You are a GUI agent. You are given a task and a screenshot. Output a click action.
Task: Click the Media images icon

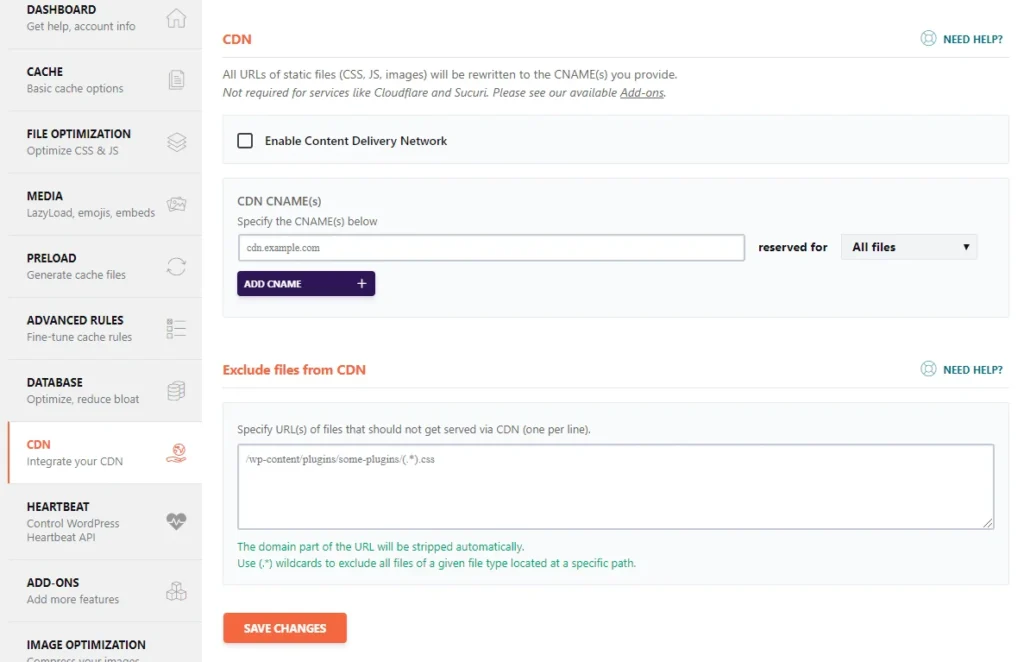(x=176, y=204)
